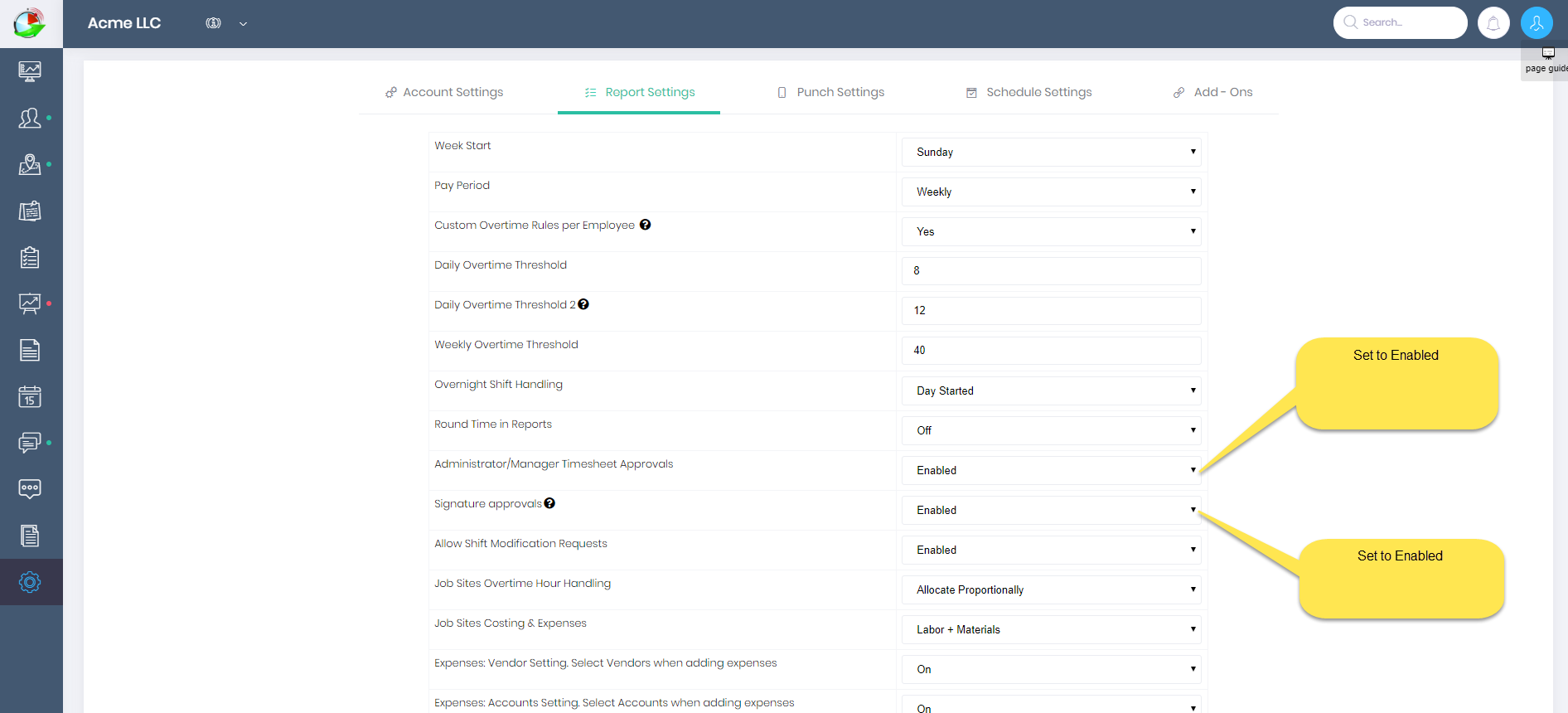Open the Add - Ons tab
Image resolution: width=1568 pixels, height=713 pixels.
pyautogui.click(x=1213, y=92)
